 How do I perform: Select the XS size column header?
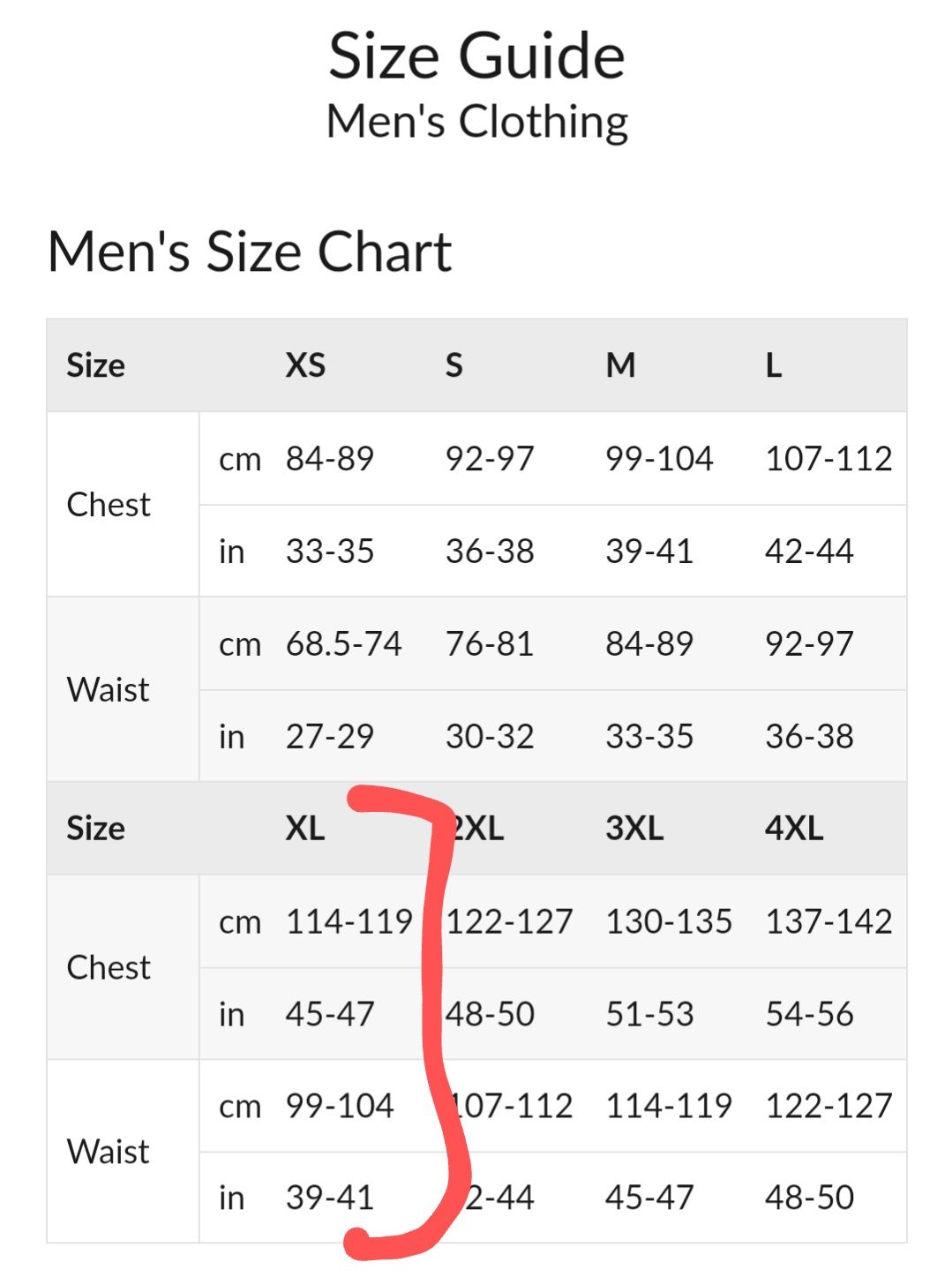point(305,364)
